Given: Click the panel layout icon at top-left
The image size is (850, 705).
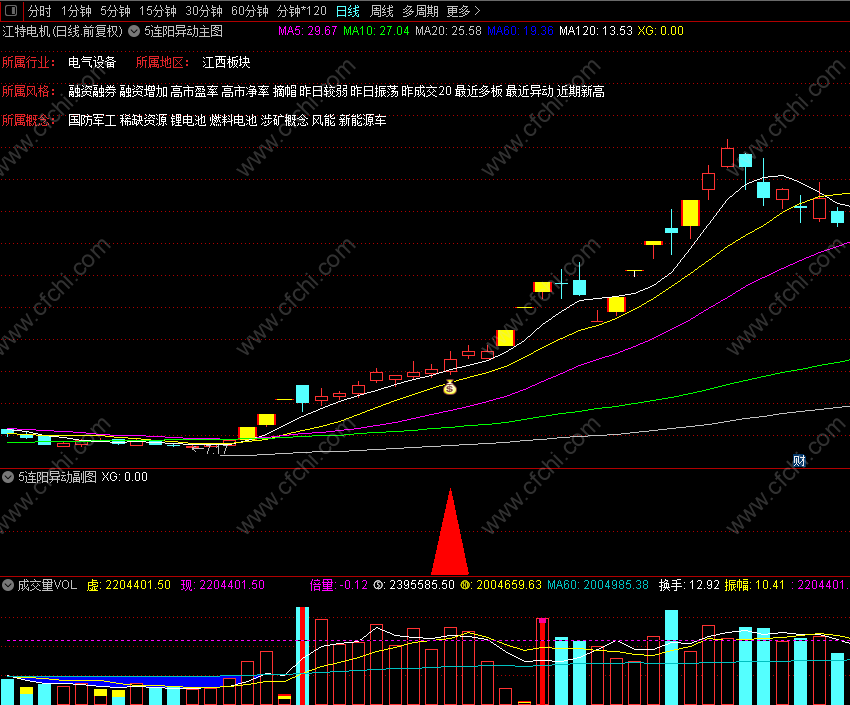Looking at the screenshot, I should tap(11, 10).
